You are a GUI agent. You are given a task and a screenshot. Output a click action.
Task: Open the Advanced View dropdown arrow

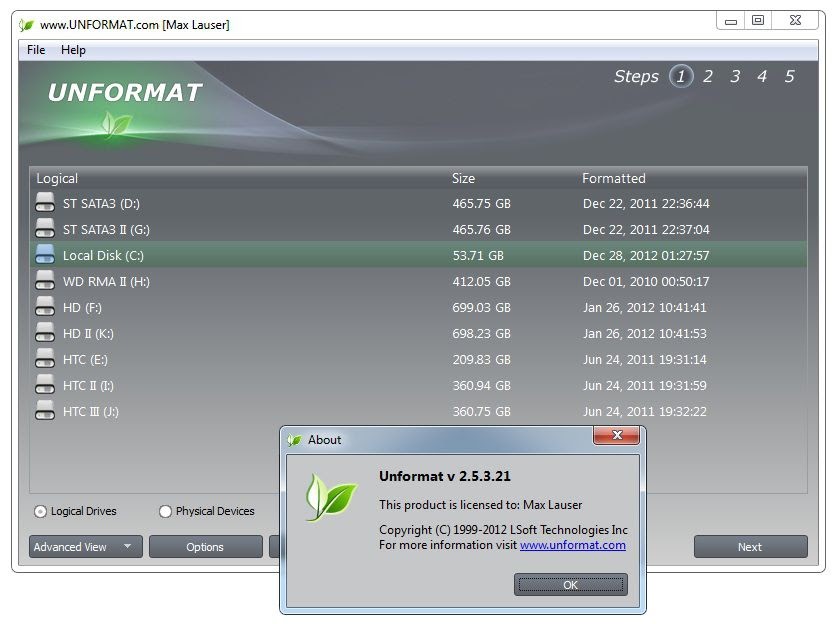click(127, 546)
